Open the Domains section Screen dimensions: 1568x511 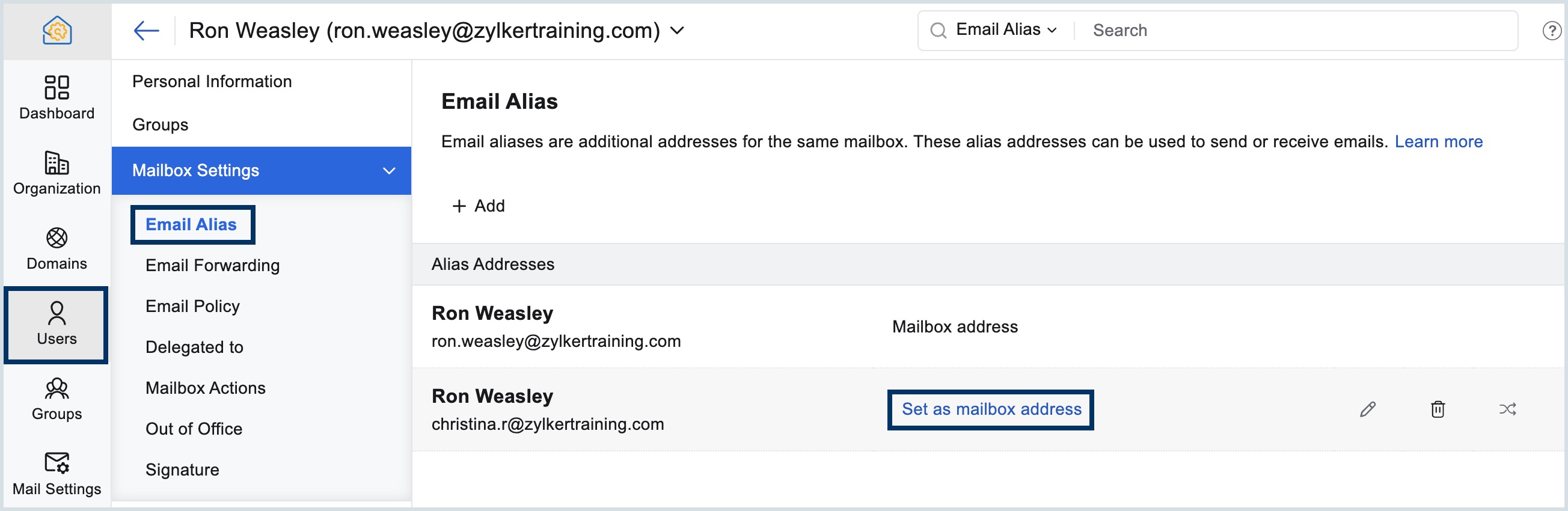coord(56,247)
